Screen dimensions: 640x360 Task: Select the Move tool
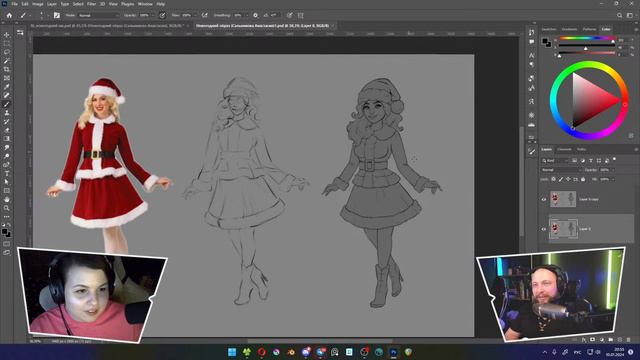[x=7, y=35]
